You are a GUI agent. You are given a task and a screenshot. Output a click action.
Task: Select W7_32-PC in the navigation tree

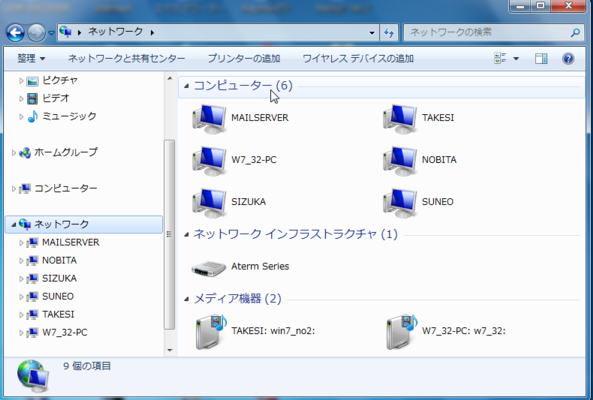coord(65,333)
